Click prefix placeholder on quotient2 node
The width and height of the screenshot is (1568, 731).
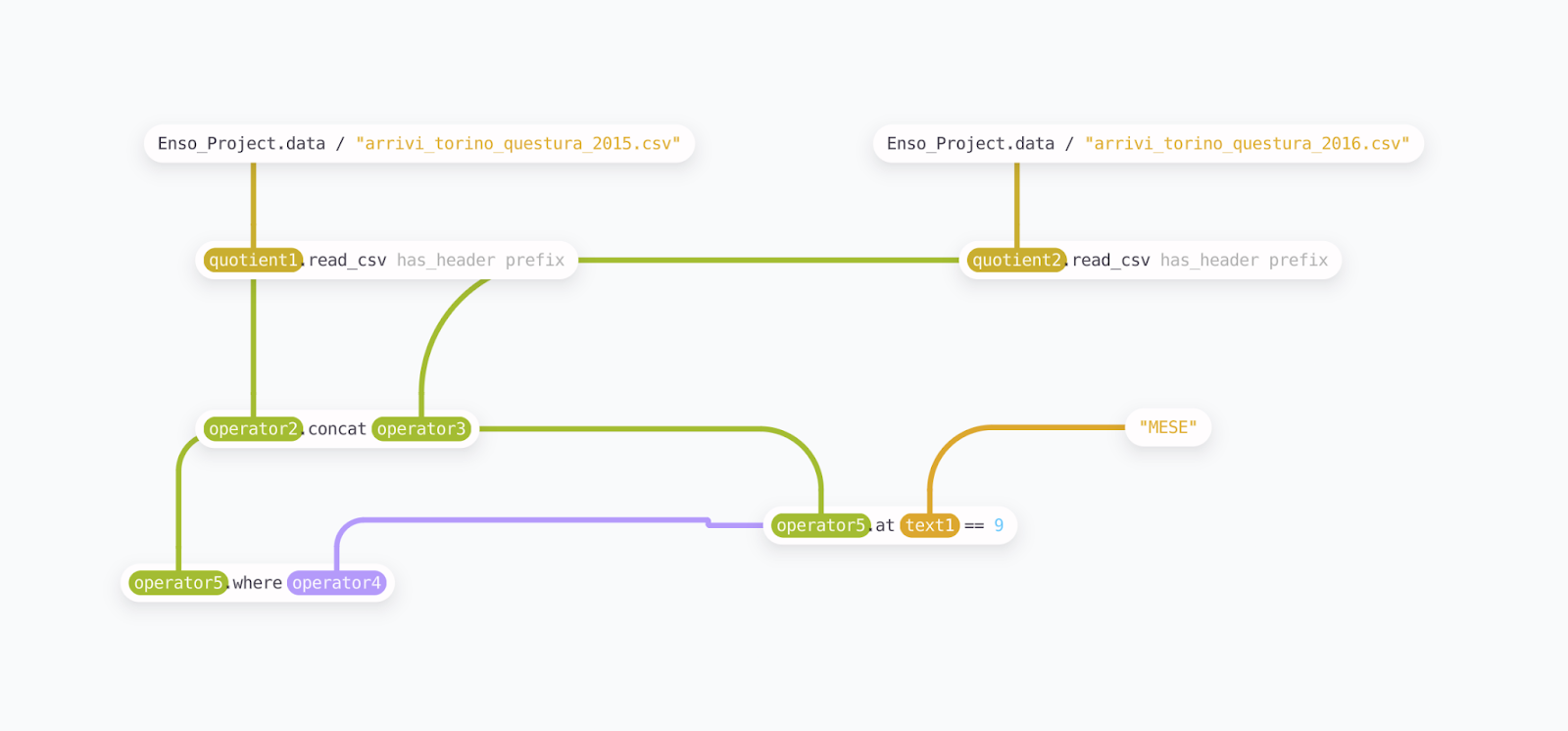click(1298, 261)
